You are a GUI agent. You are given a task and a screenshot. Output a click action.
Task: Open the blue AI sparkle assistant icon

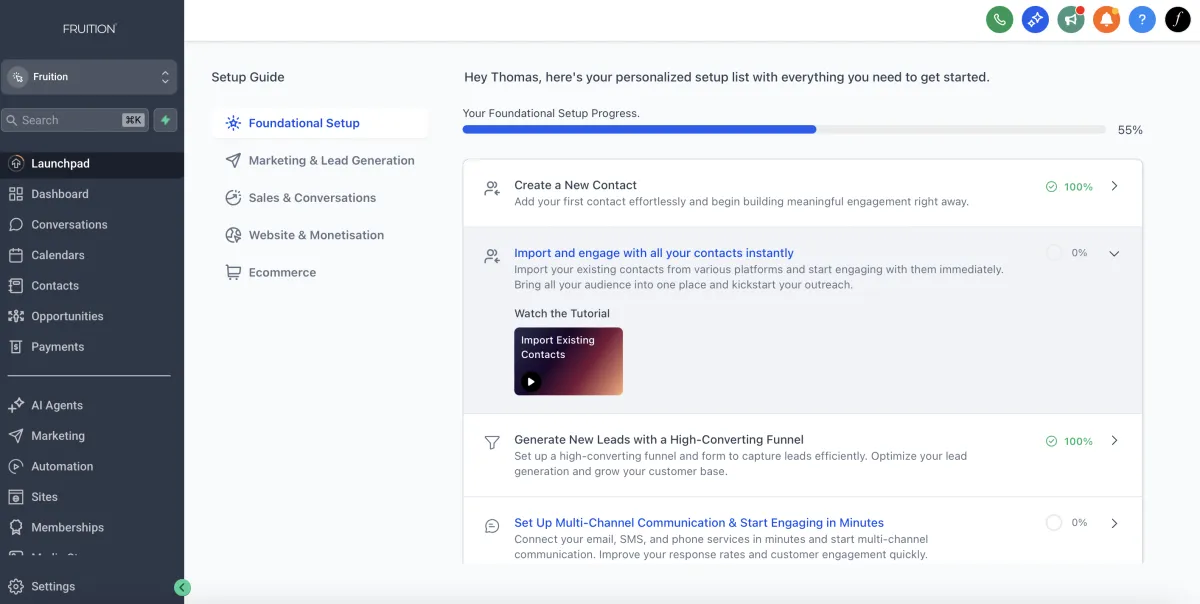point(1035,19)
